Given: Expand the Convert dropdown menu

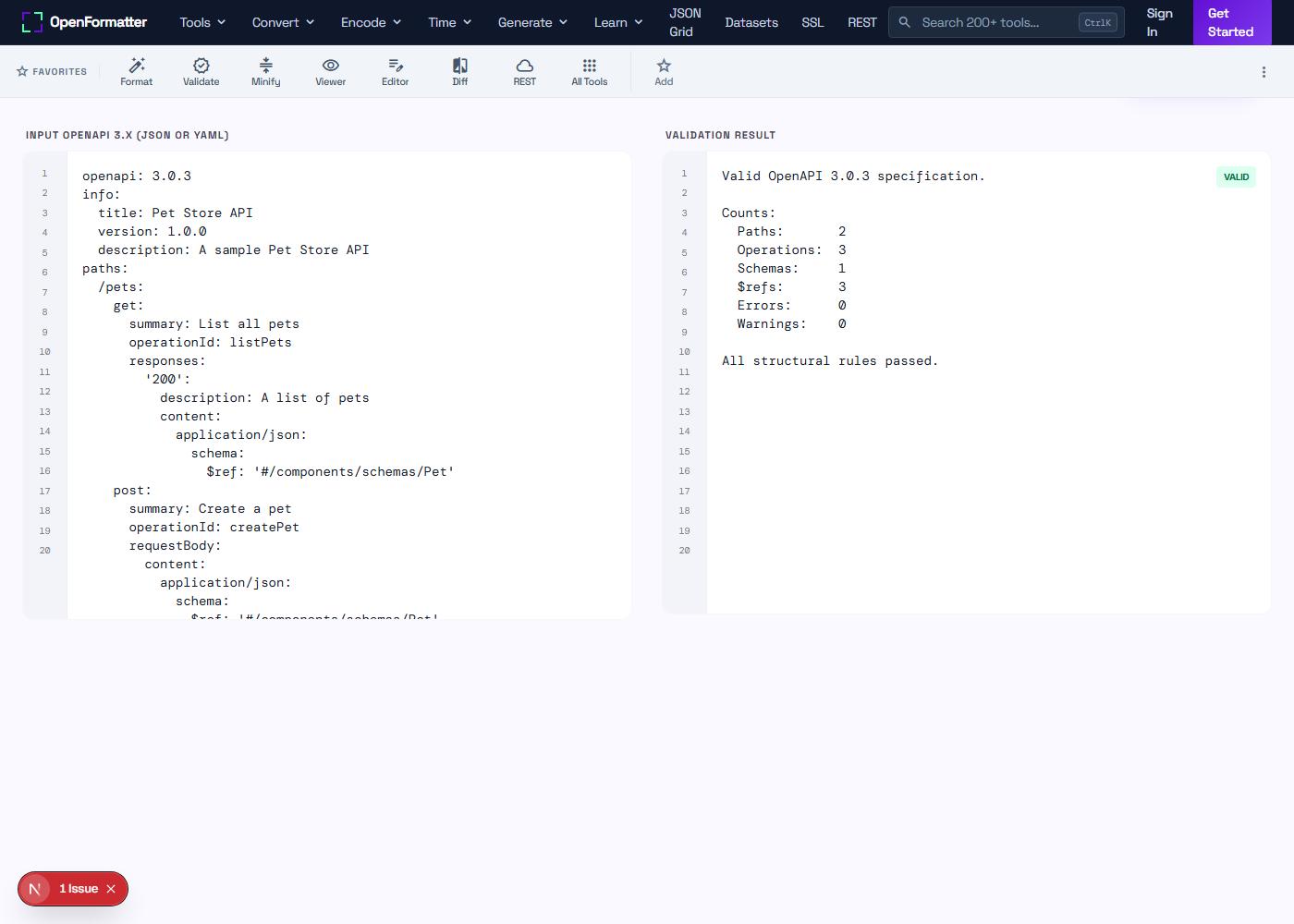Looking at the screenshot, I should [283, 22].
